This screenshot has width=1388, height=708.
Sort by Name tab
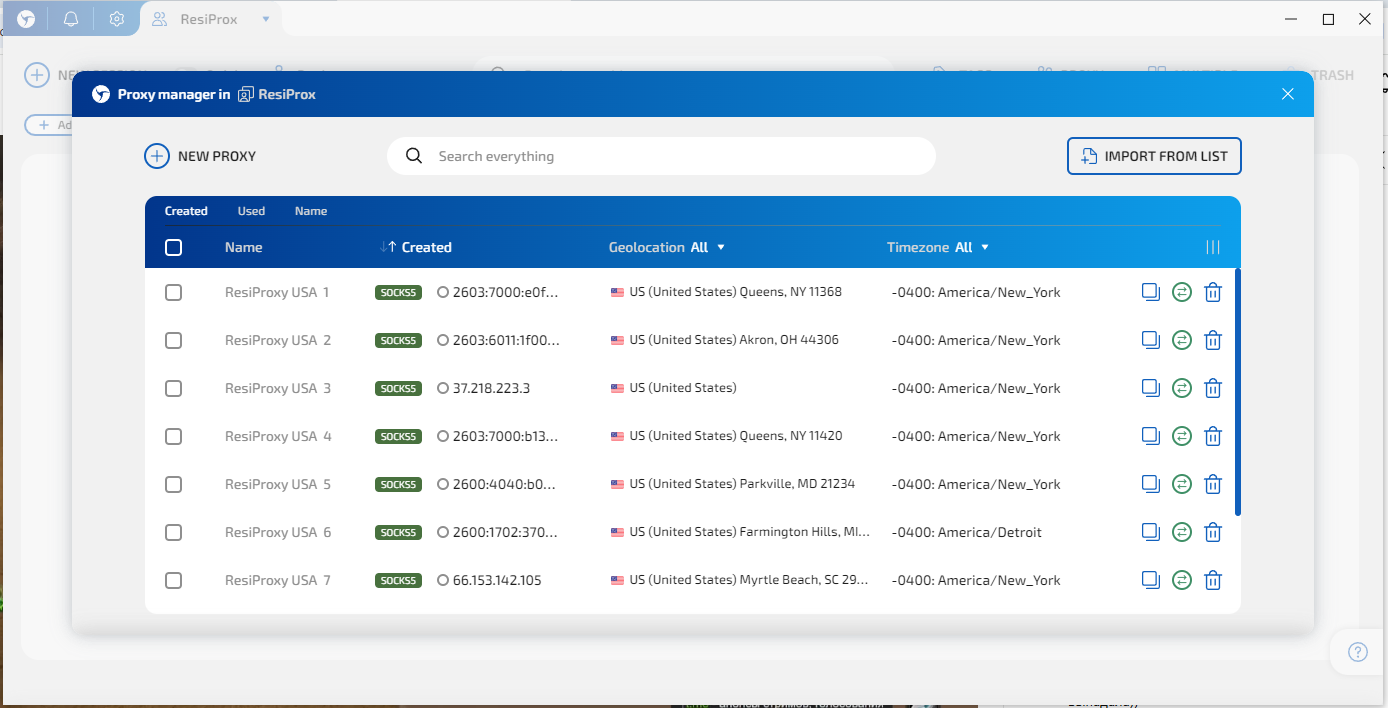311,211
